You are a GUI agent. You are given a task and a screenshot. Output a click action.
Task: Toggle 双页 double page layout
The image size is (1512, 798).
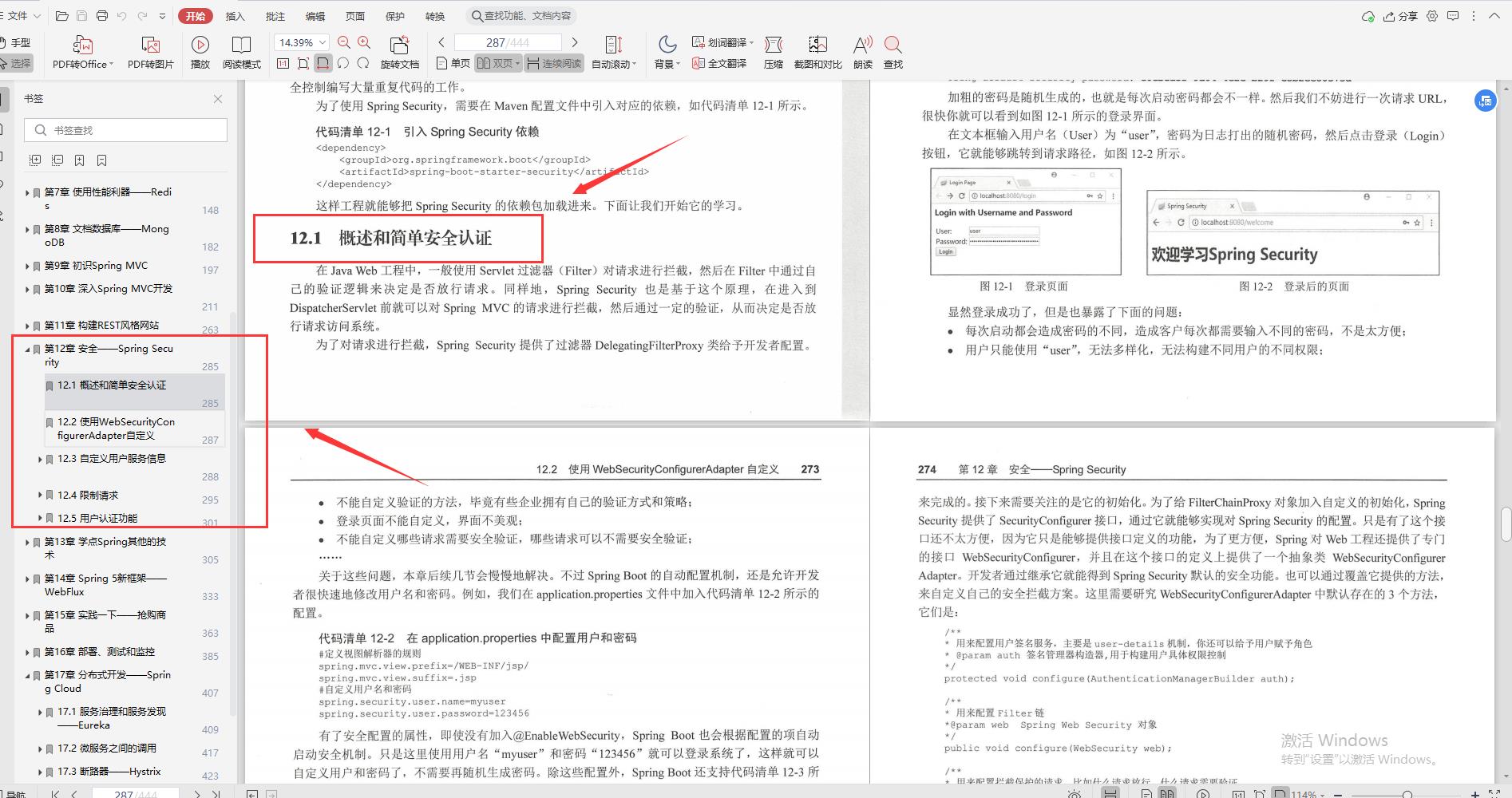[x=497, y=63]
